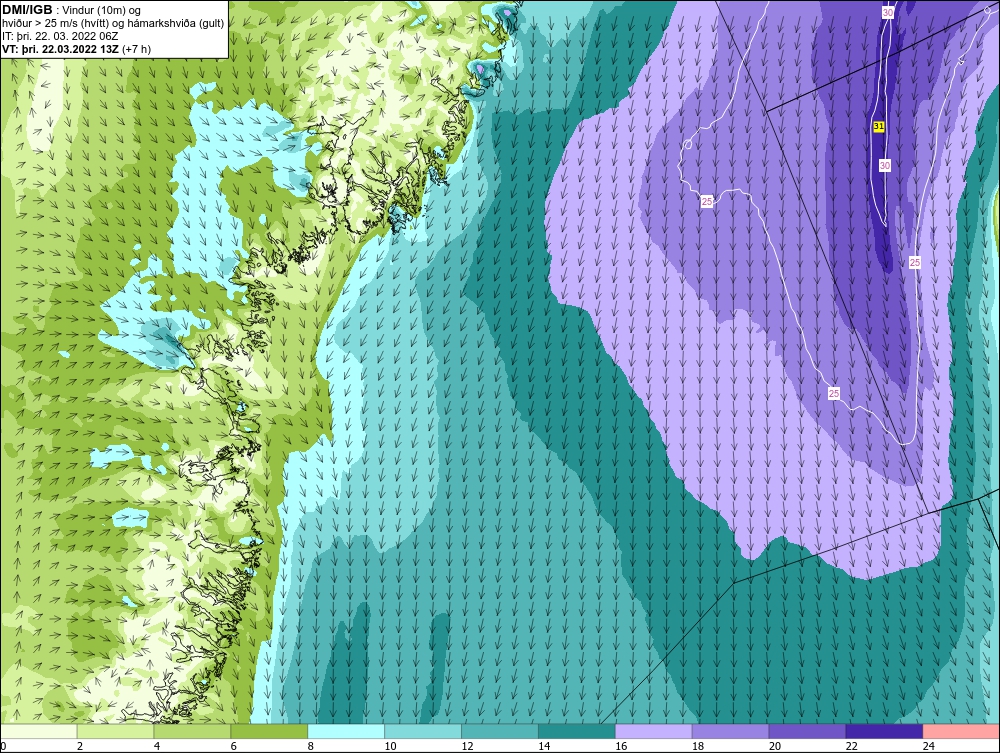Click the 16–18 m/s lavender legend swatch
Screen dimensions: 1000x753
[x=653, y=731]
